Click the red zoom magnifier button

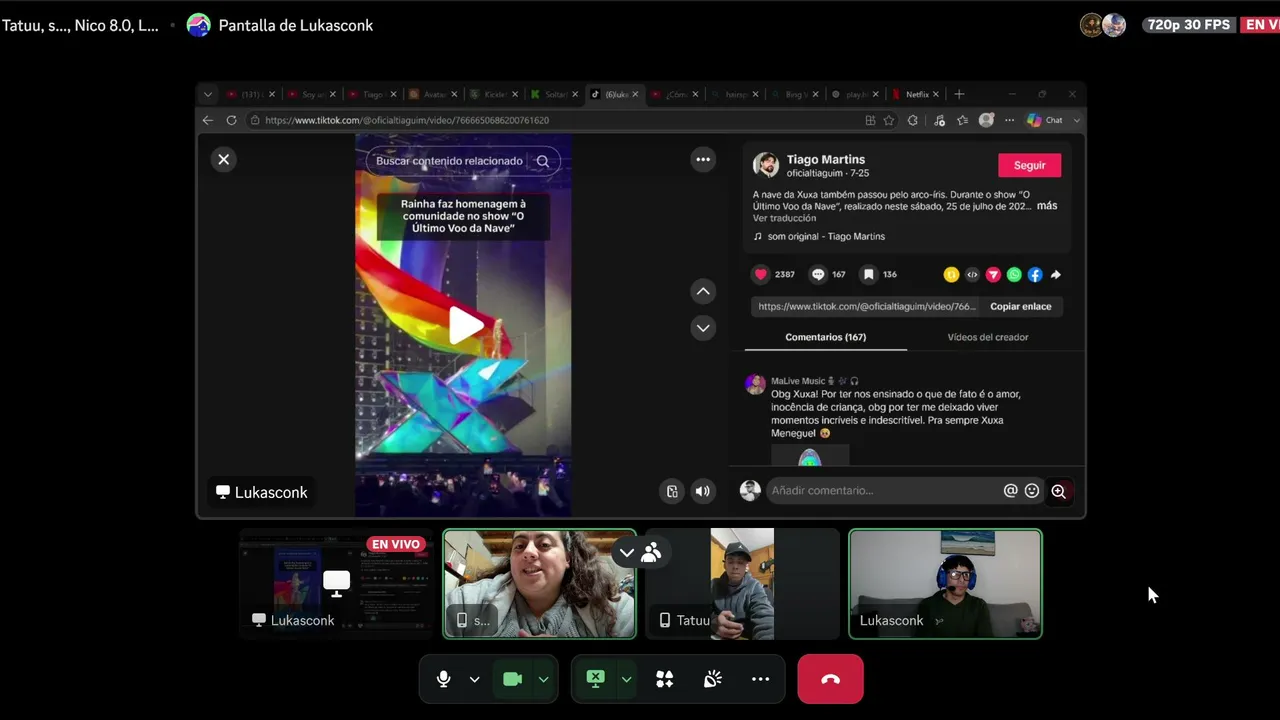(1059, 491)
